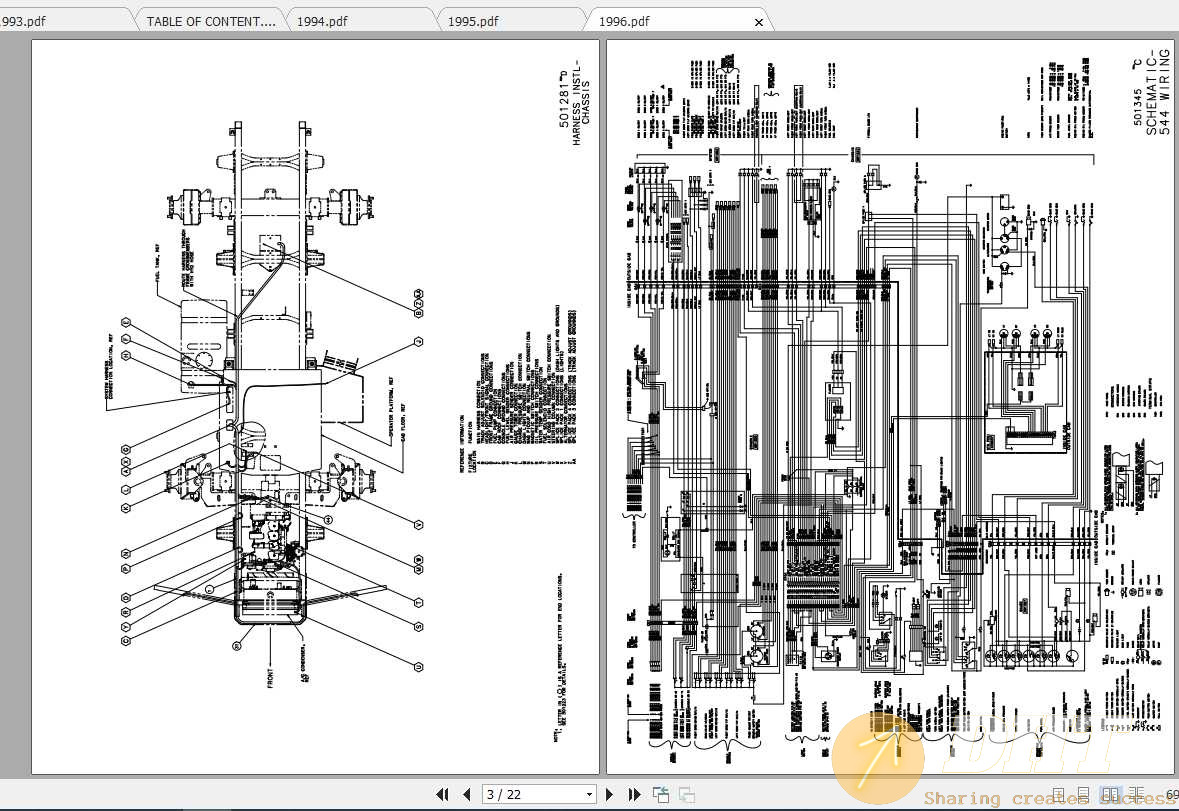This screenshot has height=811, width=1179.
Task: Go to the previous page
Action: point(467,794)
